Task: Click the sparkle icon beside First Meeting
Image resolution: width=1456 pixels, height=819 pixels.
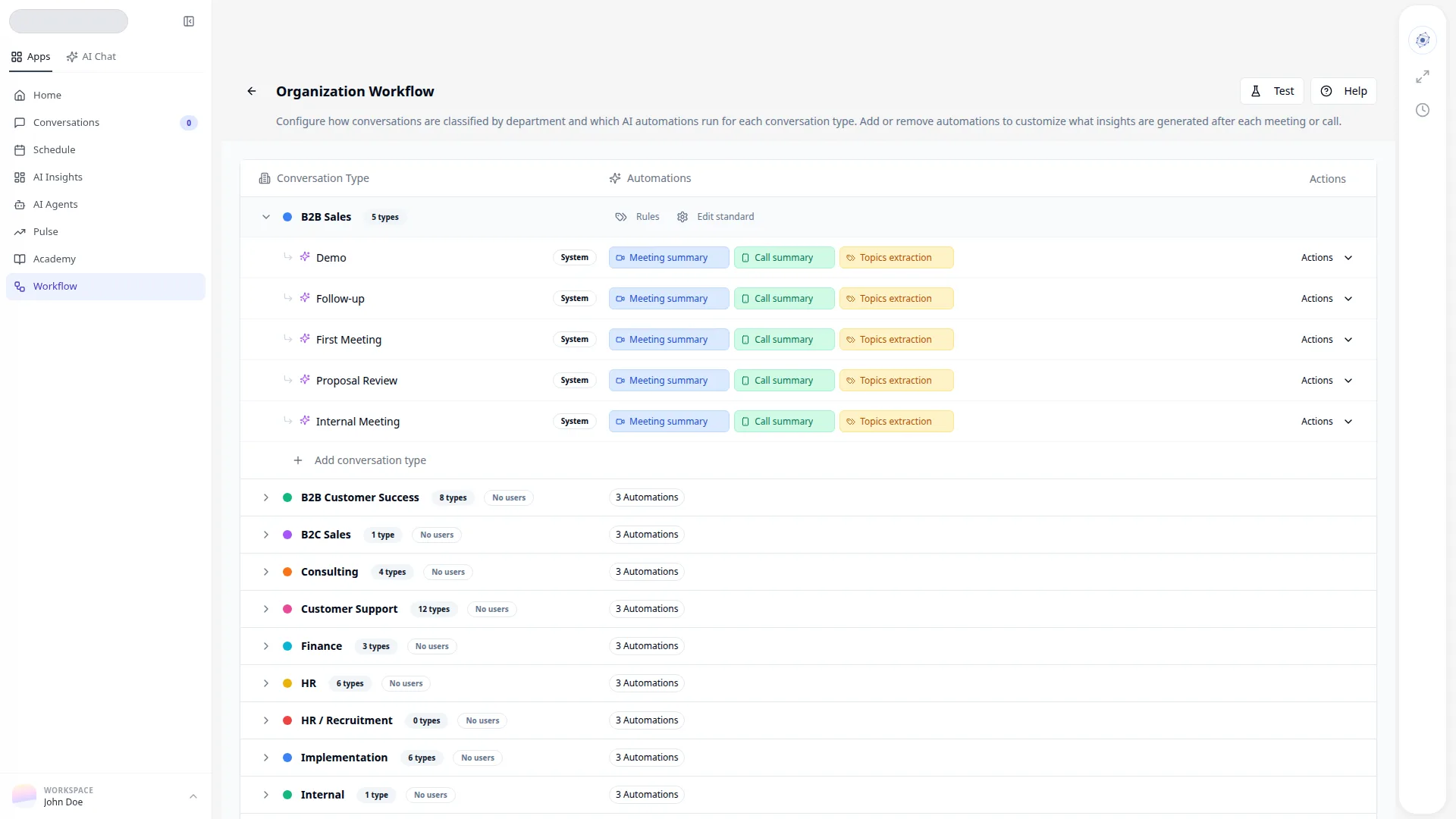Action: [305, 339]
